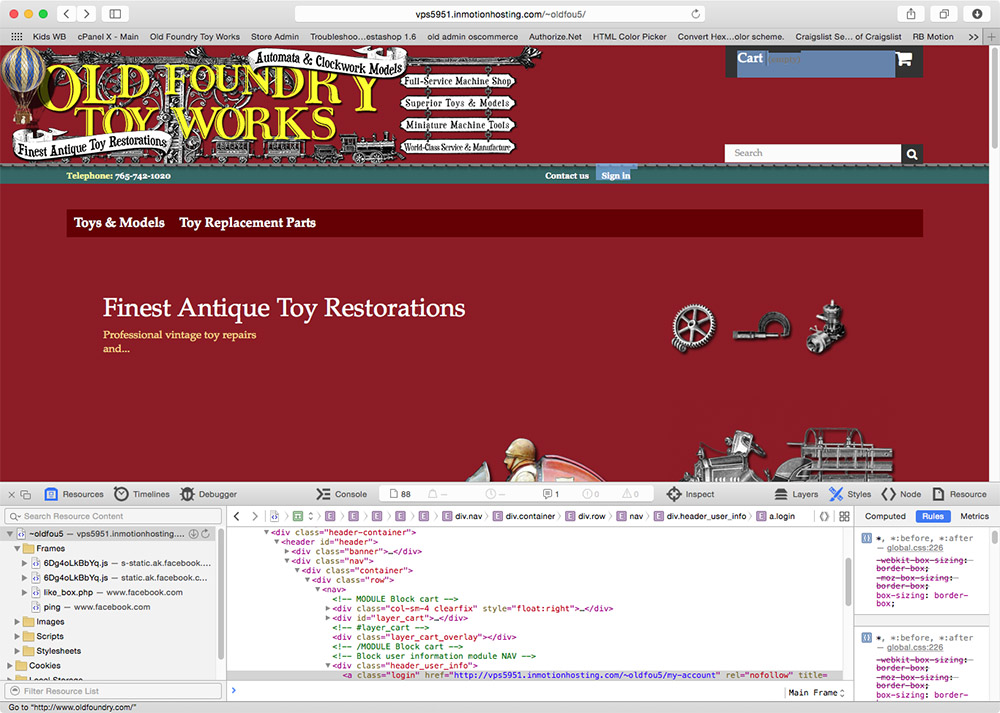Viewport: 1000px width, 713px height.
Task: Click the Sign in link
Action: [x=615, y=175]
